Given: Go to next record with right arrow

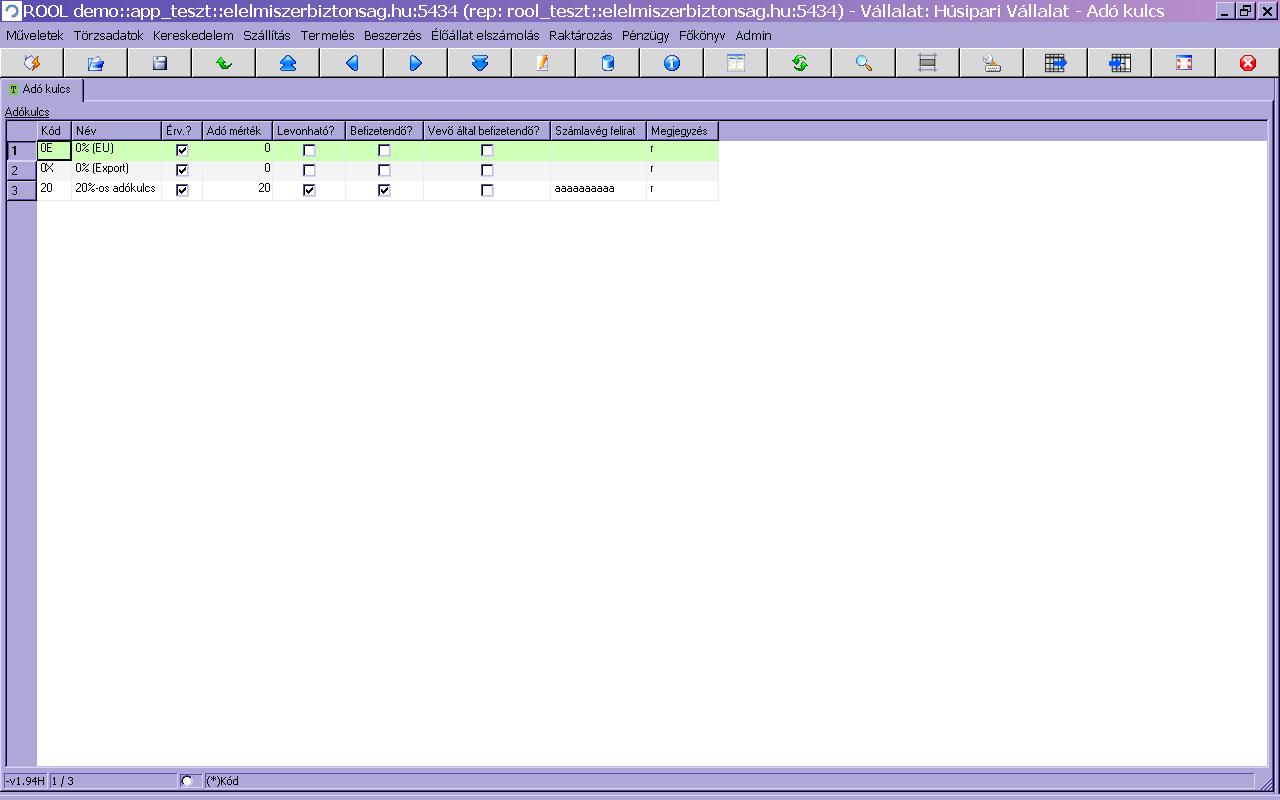Looking at the screenshot, I should point(416,63).
